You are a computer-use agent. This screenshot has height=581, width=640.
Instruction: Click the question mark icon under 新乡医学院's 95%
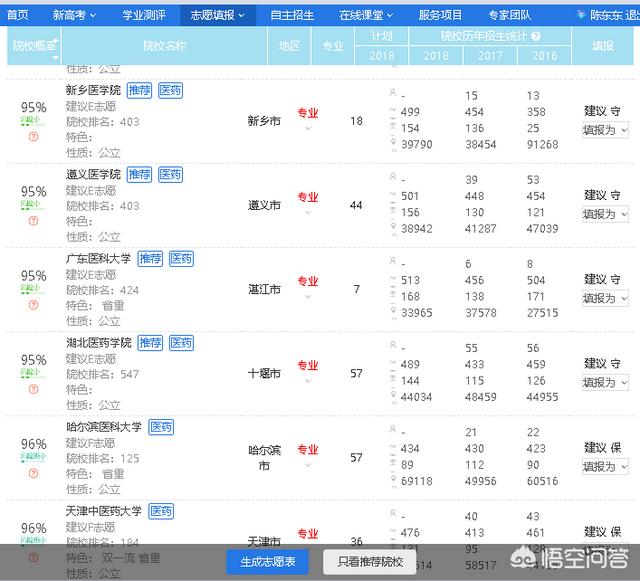34,137
